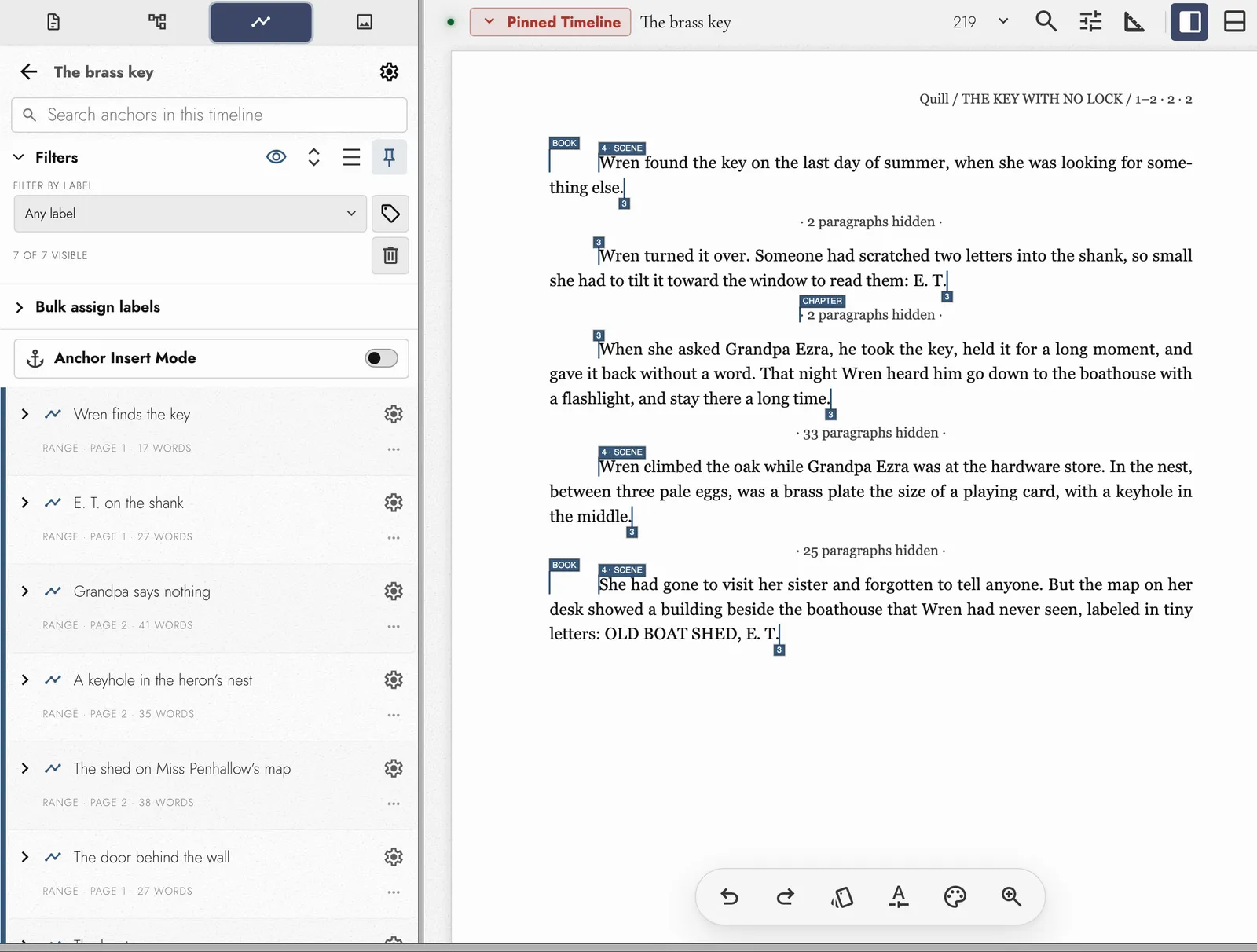Open timeline settings gear beside the sidebar title

point(389,72)
